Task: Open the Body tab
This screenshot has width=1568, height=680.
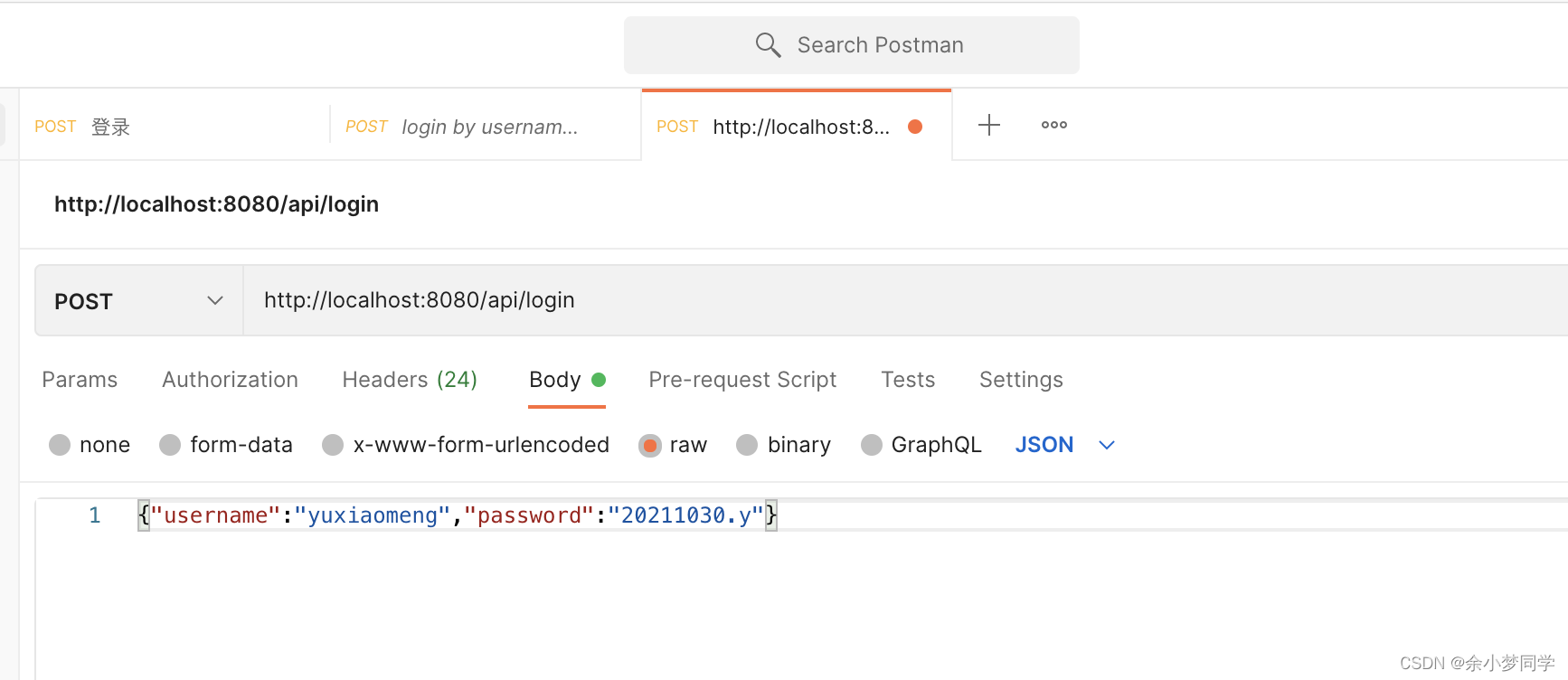Action: pyautogui.click(x=566, y=380)
